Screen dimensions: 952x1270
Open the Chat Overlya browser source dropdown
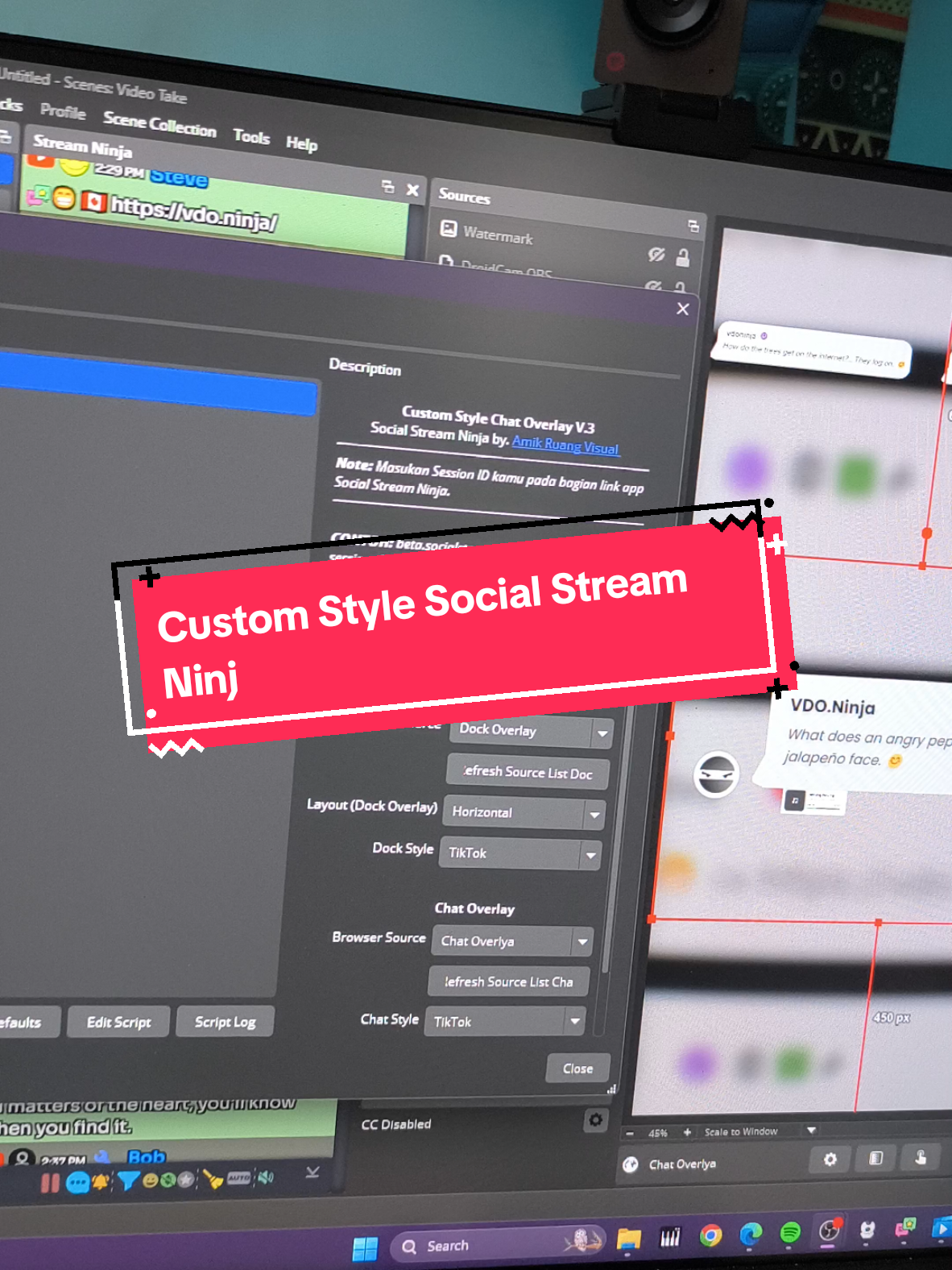pyautogui.click(x=512, y=940)
